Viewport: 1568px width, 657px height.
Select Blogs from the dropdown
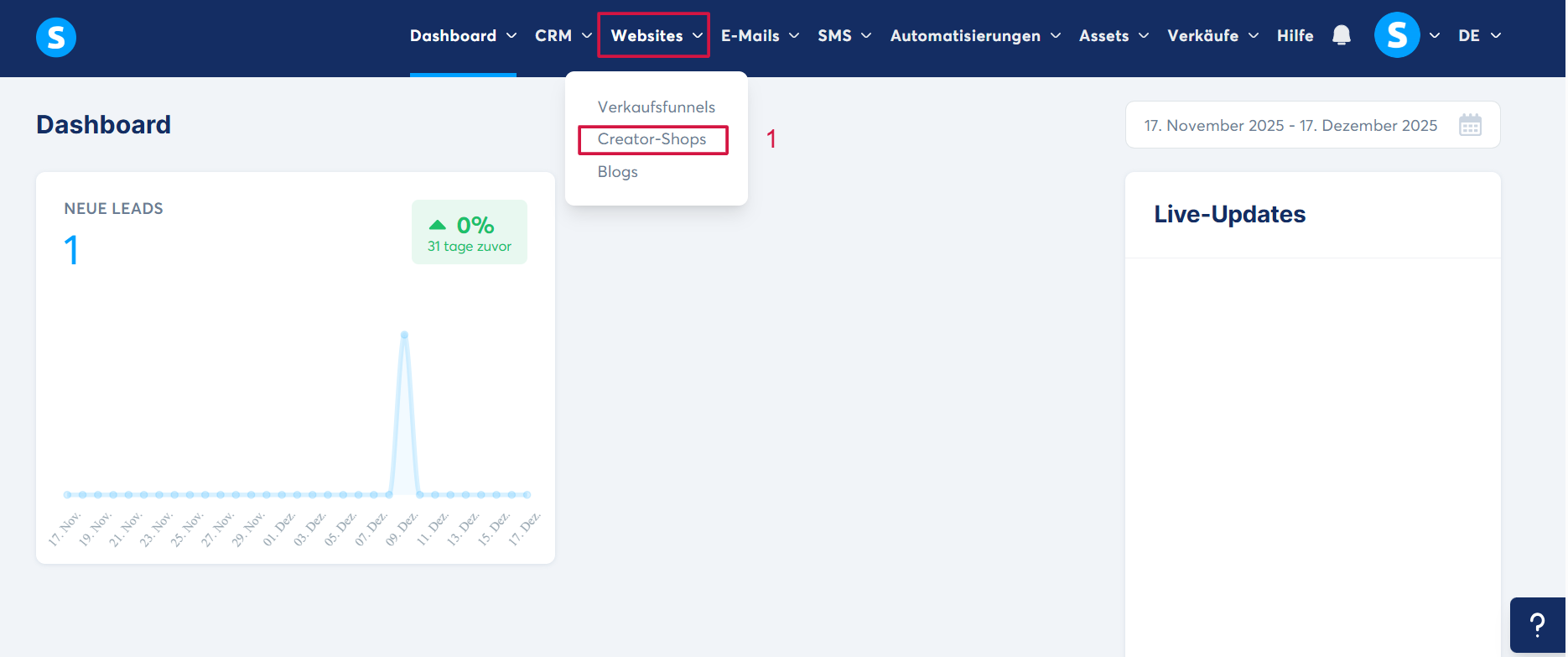(618, 171)
